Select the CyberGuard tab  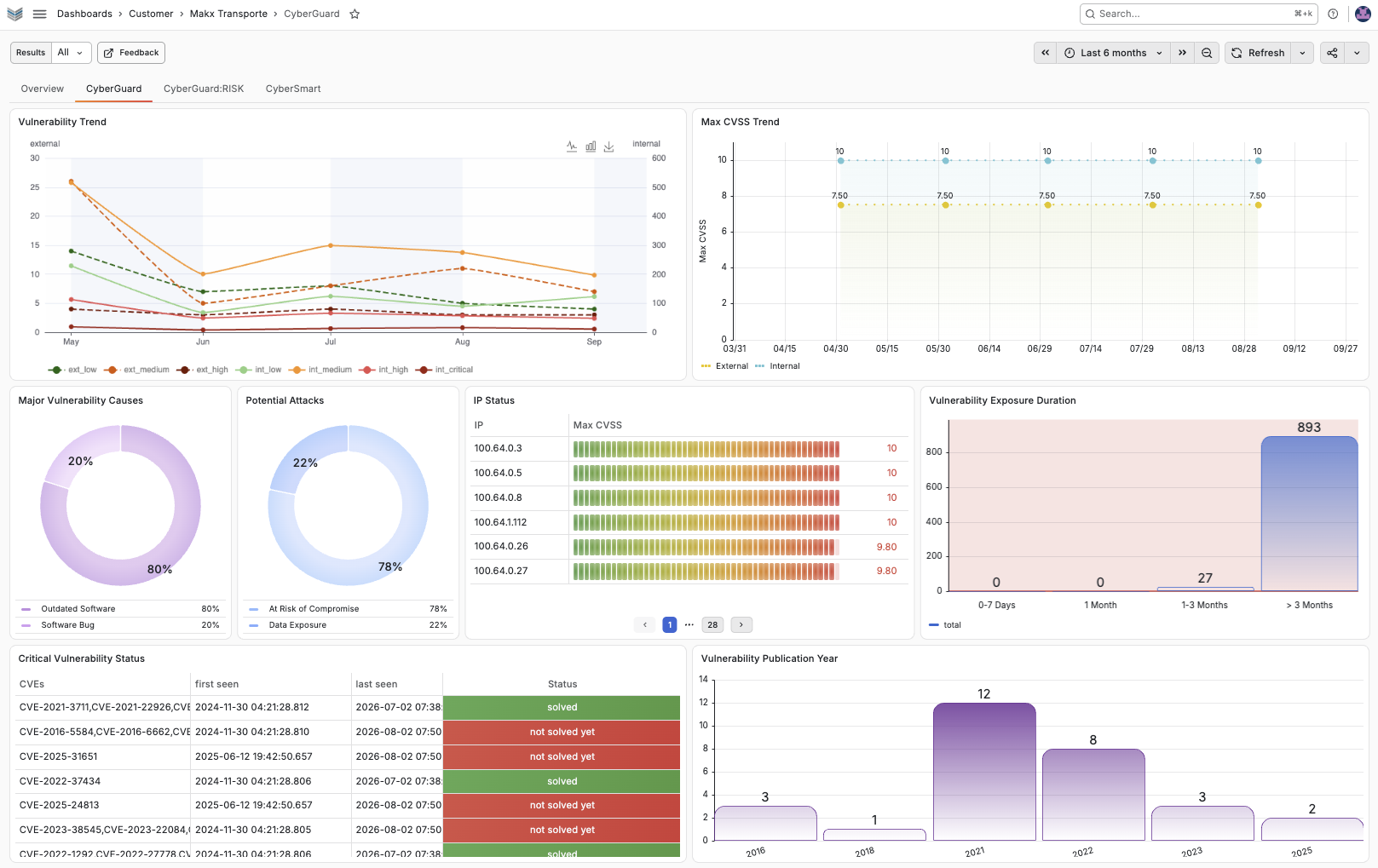[114, 89]
